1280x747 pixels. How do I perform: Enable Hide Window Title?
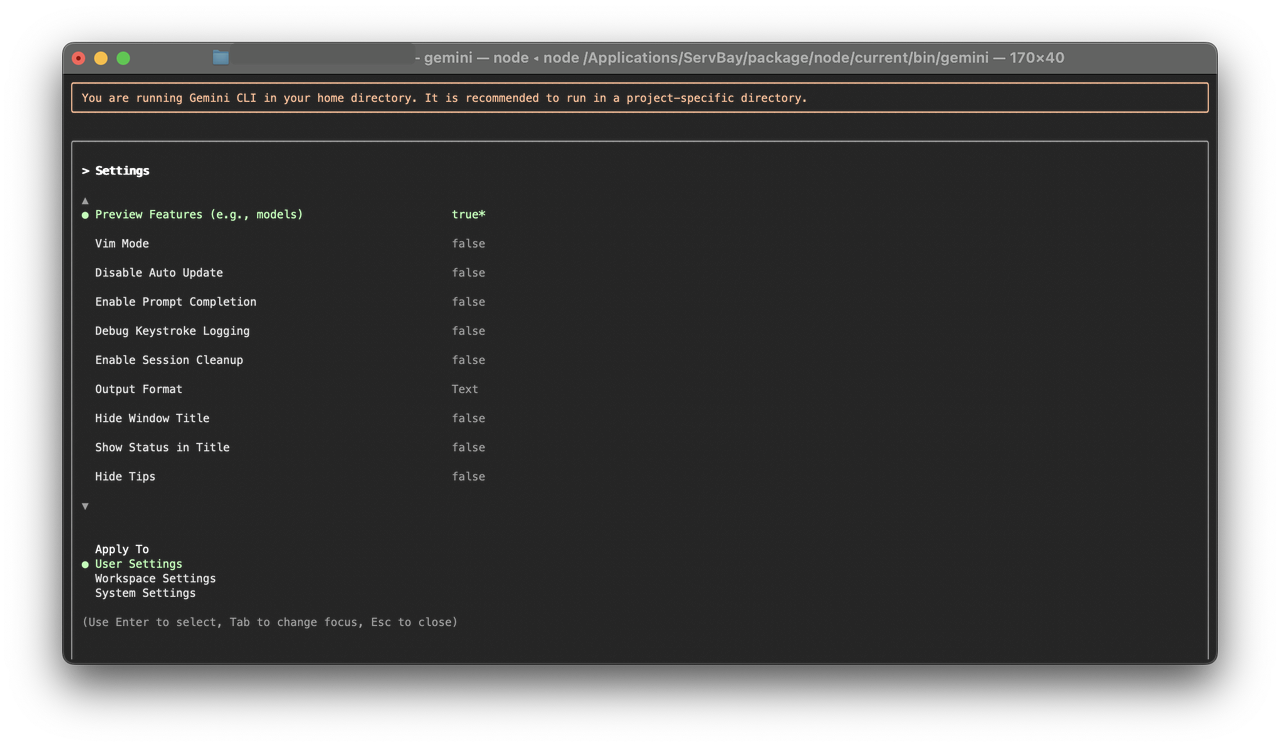[x=151, y=418]
